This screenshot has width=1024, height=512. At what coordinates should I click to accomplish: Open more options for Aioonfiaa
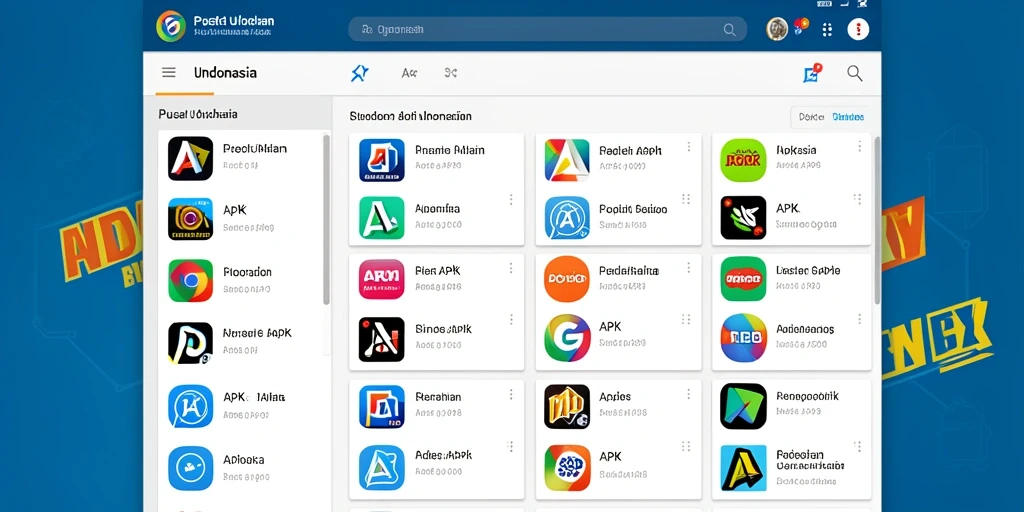[x=511, y=199]
